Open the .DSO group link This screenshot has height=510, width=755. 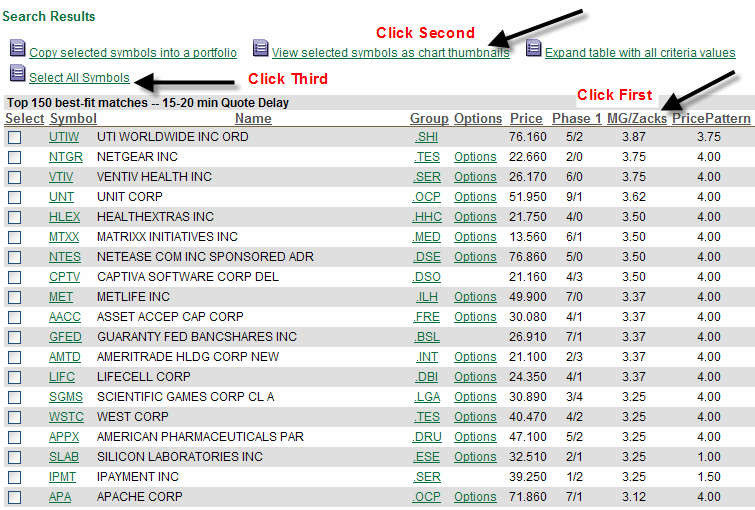[x=427, y=277]
